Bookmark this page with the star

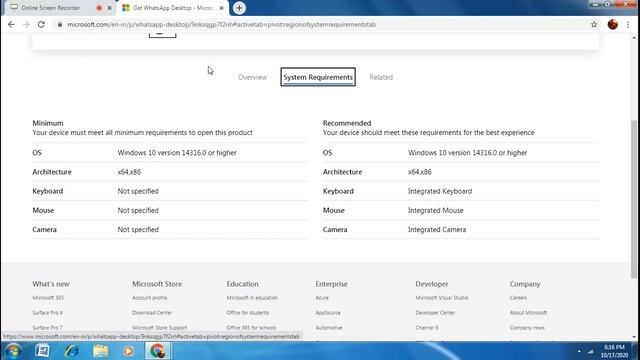pyautogui.click(x=594, y=24)
